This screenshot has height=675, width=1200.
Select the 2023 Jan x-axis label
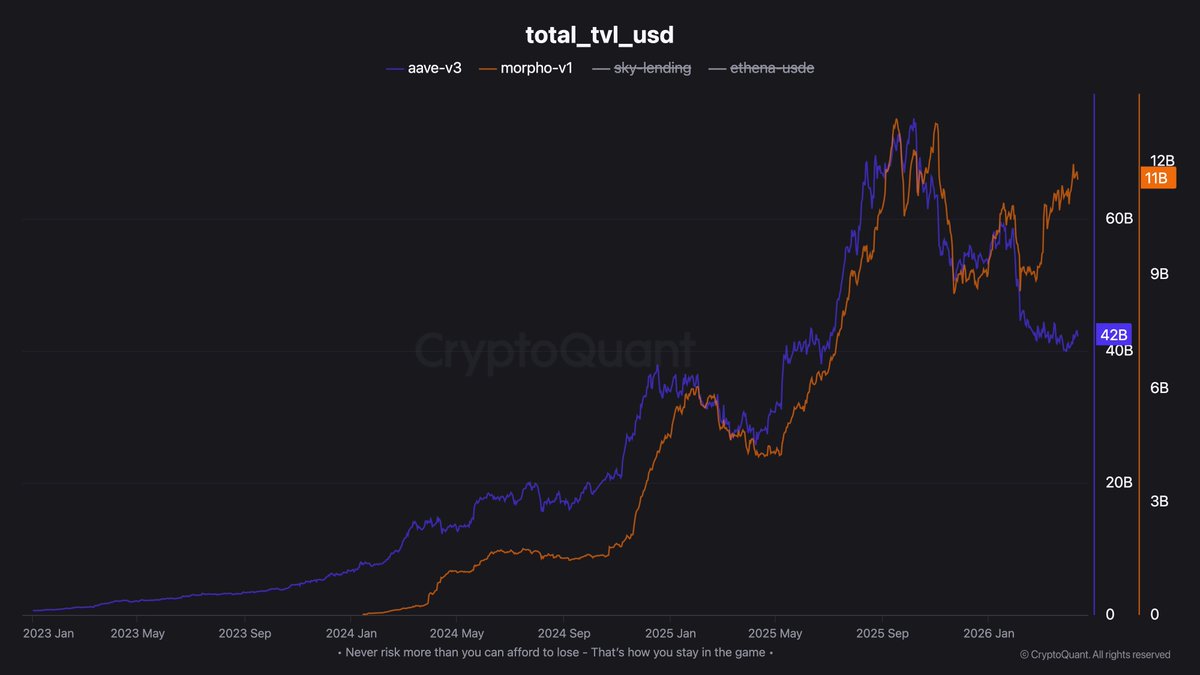[47, 633]
